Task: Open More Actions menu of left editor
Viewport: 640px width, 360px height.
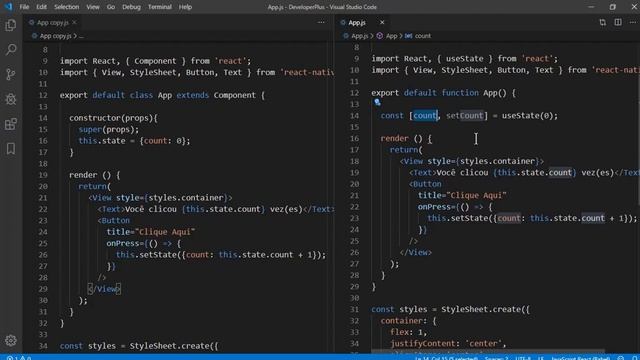Action: pyautogui.click(x=321, y=22)
